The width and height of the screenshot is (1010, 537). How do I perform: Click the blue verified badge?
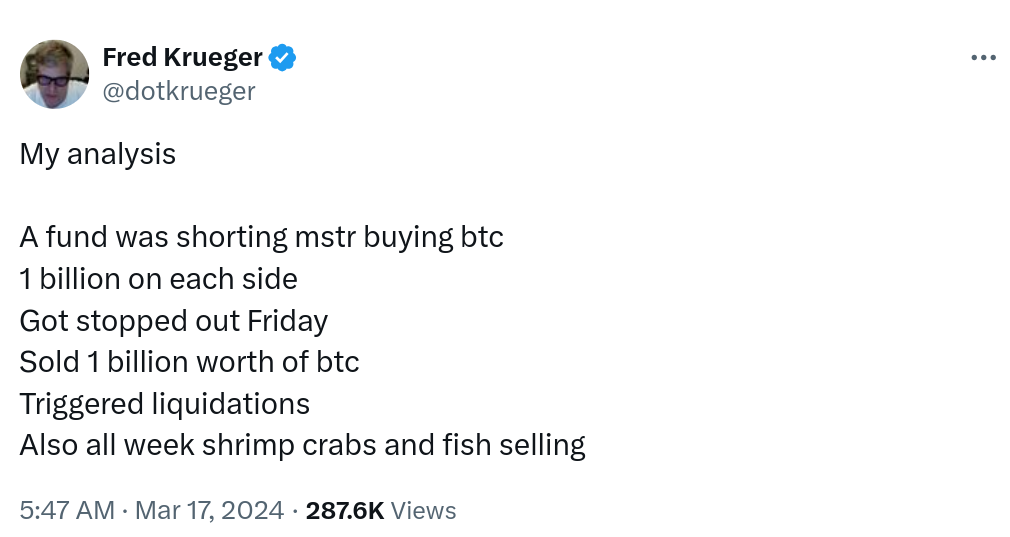click(283, 58)
